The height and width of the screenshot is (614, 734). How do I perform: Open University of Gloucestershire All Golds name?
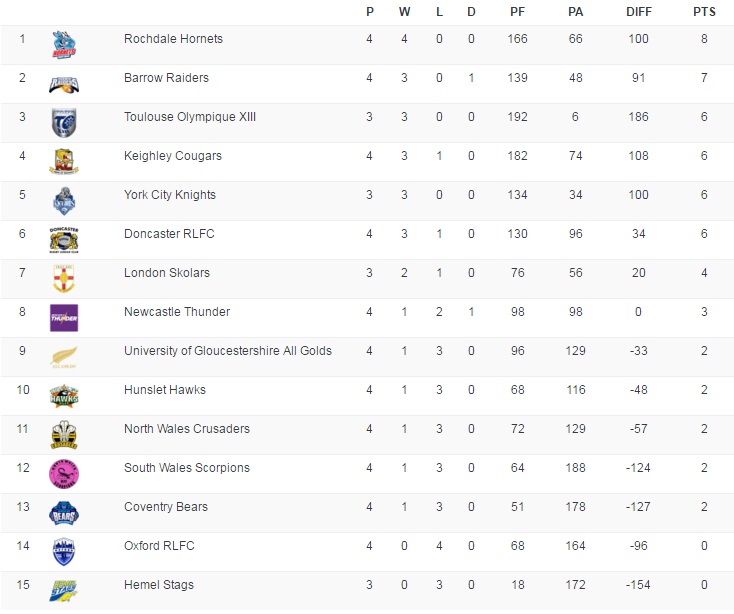coord(227,351)
